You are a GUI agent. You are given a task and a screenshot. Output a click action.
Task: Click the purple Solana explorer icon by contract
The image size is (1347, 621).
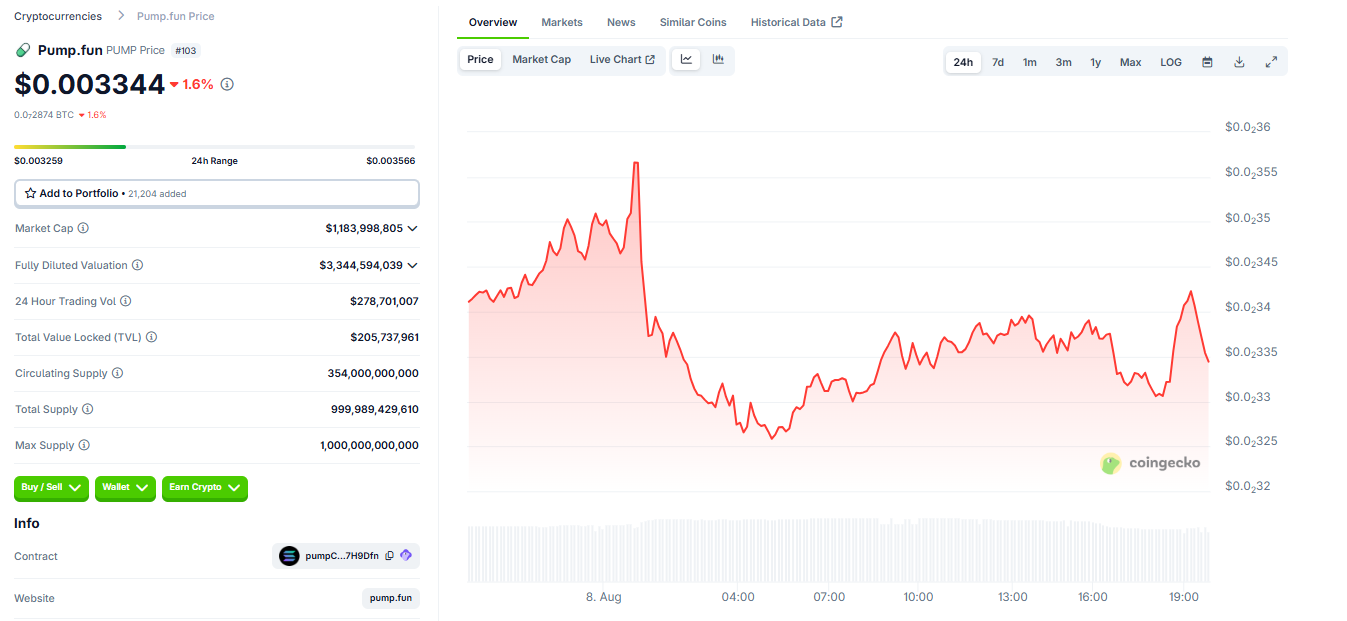pos(406,556)
